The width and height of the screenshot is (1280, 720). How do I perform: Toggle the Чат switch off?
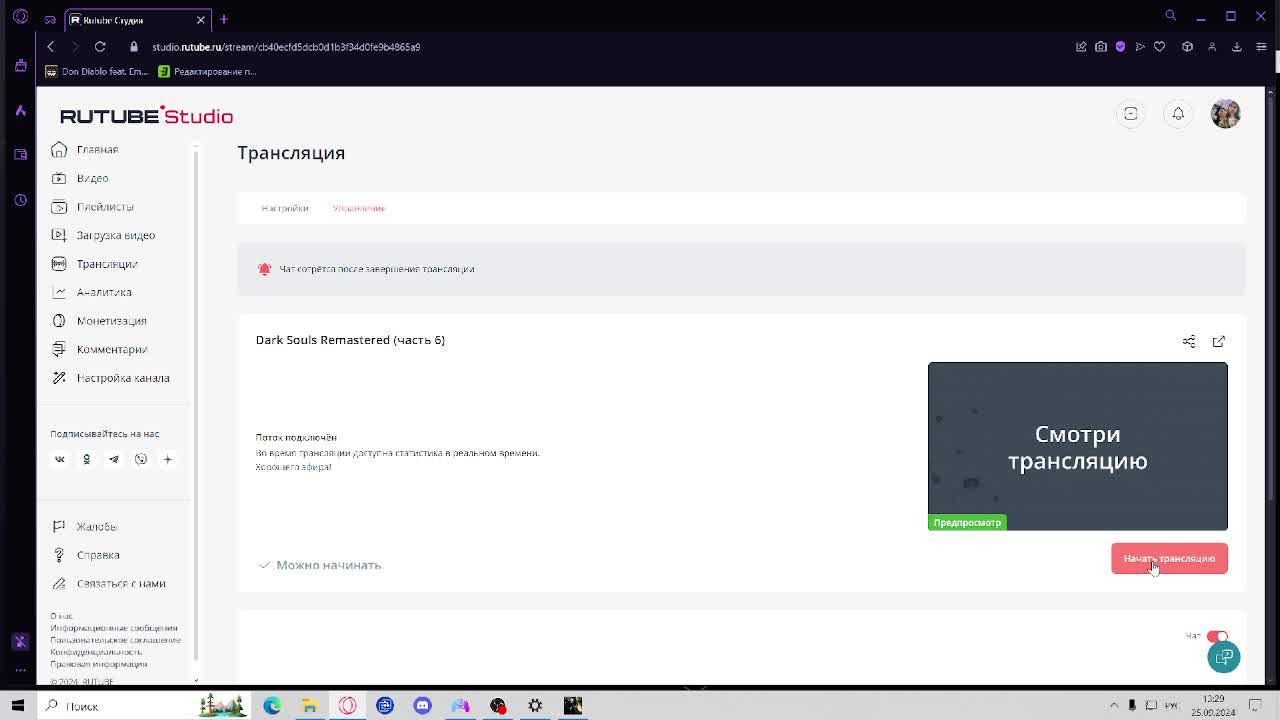pyautogui.click(x=1217, y=636)
